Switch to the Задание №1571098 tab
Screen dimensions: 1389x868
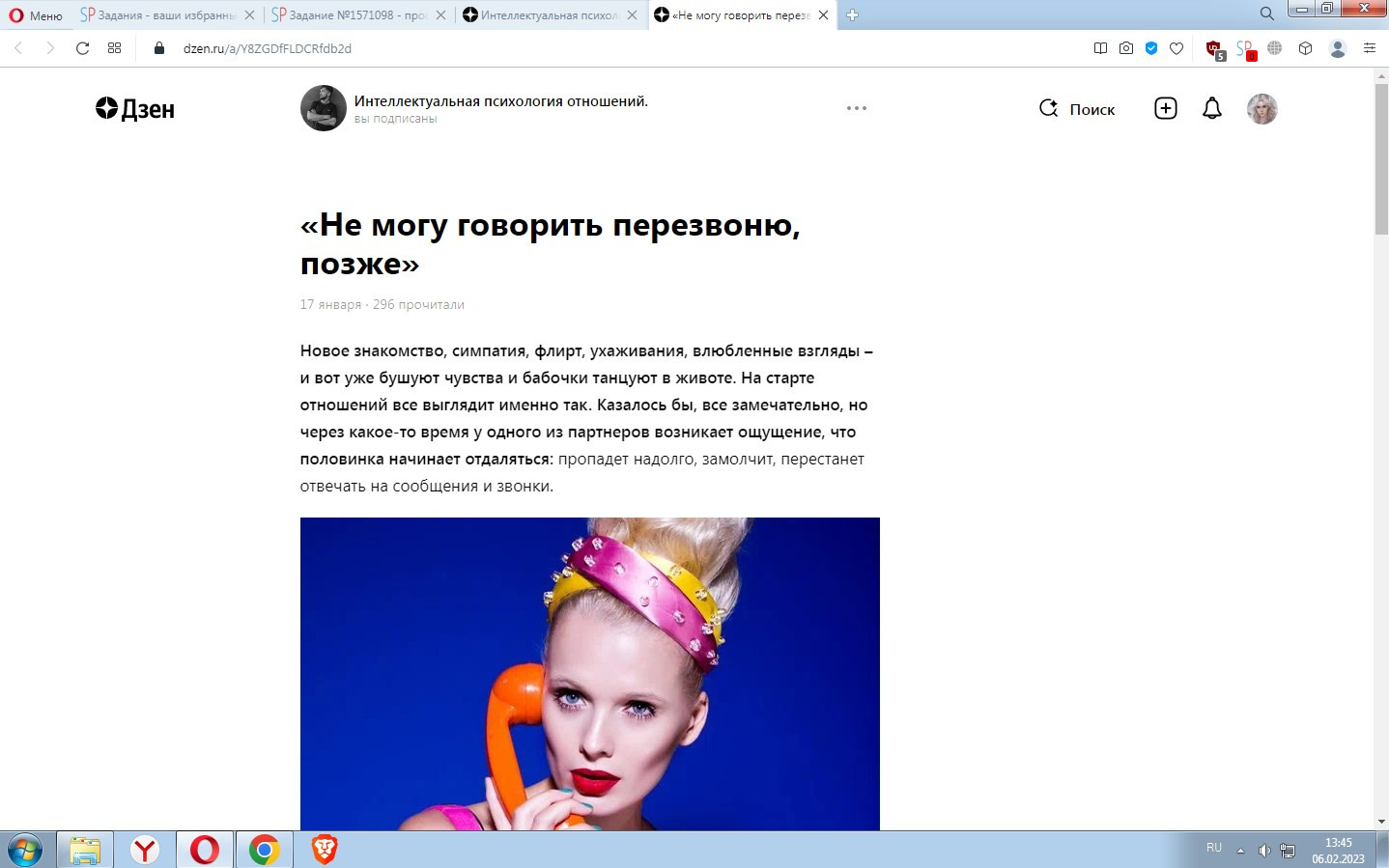pos(350,15)
